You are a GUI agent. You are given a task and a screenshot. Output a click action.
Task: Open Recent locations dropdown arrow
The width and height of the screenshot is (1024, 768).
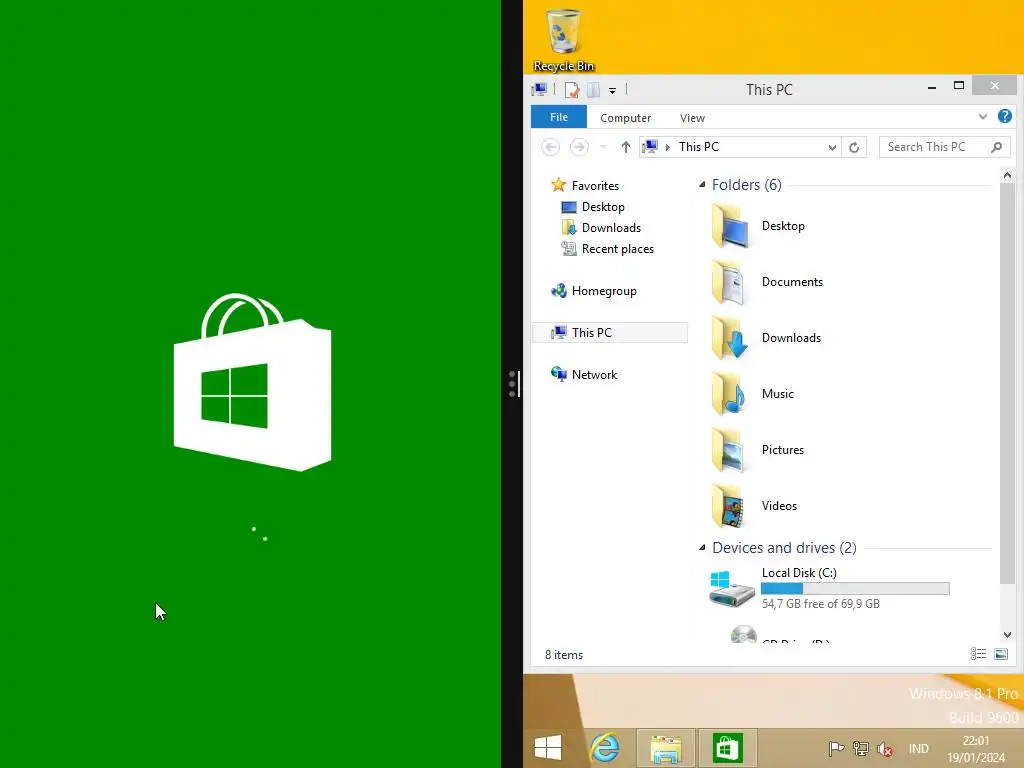[x=603, y=147]
